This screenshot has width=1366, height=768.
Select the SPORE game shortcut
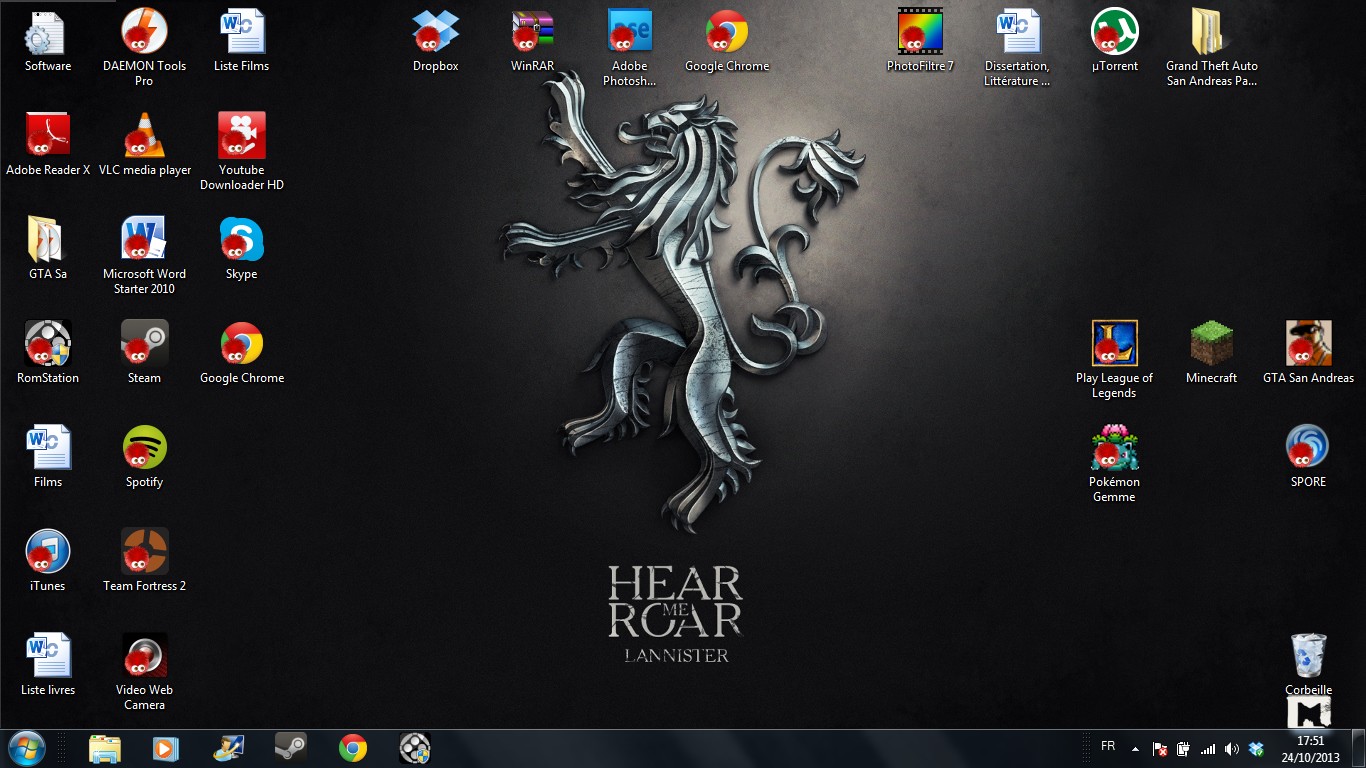[1308, 449]
